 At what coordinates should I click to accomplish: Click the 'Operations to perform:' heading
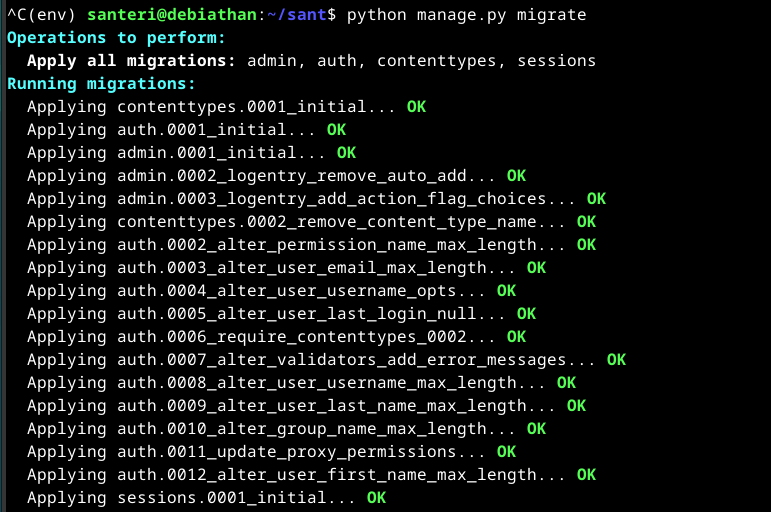point(116,38)
